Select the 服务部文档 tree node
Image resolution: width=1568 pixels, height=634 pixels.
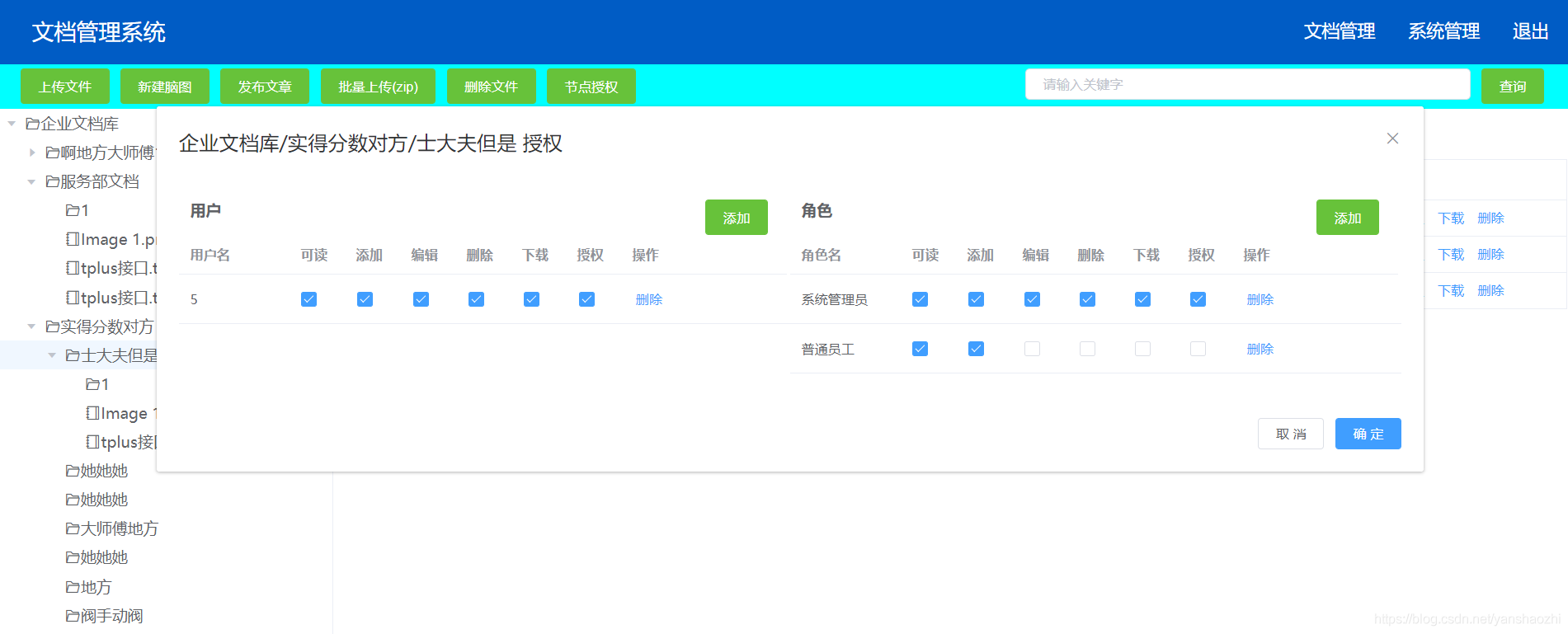point(100,181)
